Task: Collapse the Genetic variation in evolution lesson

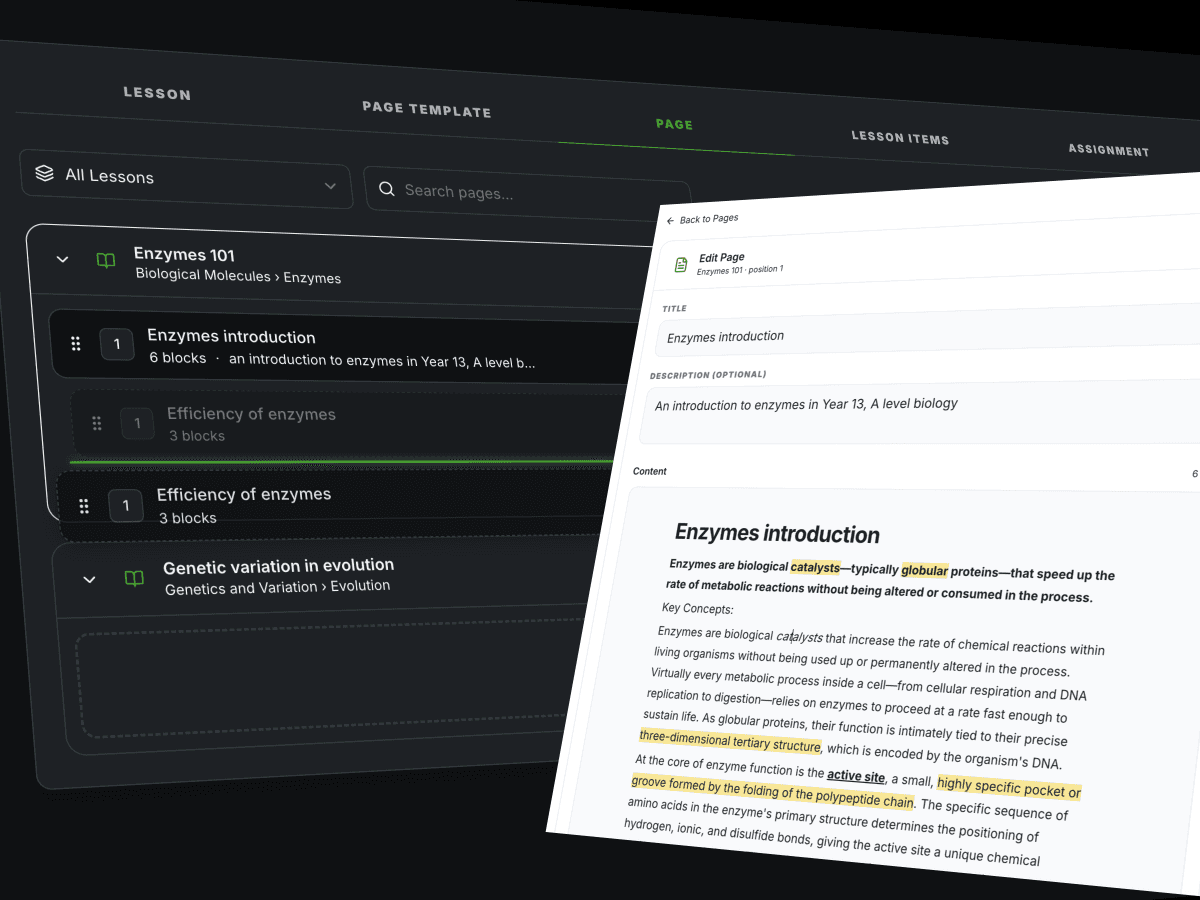Action: [x=89, y=579]
